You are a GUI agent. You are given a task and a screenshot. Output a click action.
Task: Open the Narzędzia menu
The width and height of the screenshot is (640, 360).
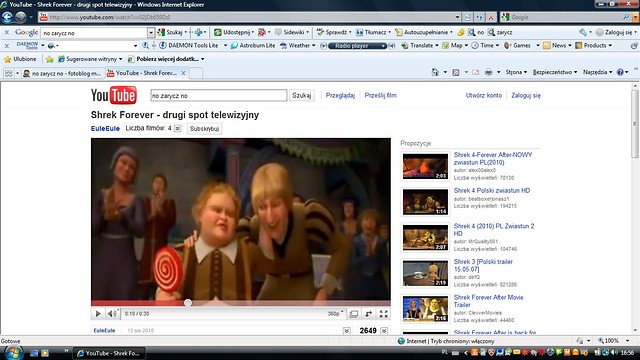[598, 72]
